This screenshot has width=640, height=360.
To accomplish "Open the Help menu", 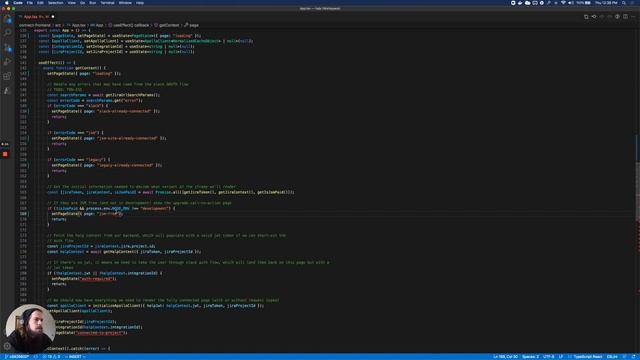I will (x=140, y=3).
